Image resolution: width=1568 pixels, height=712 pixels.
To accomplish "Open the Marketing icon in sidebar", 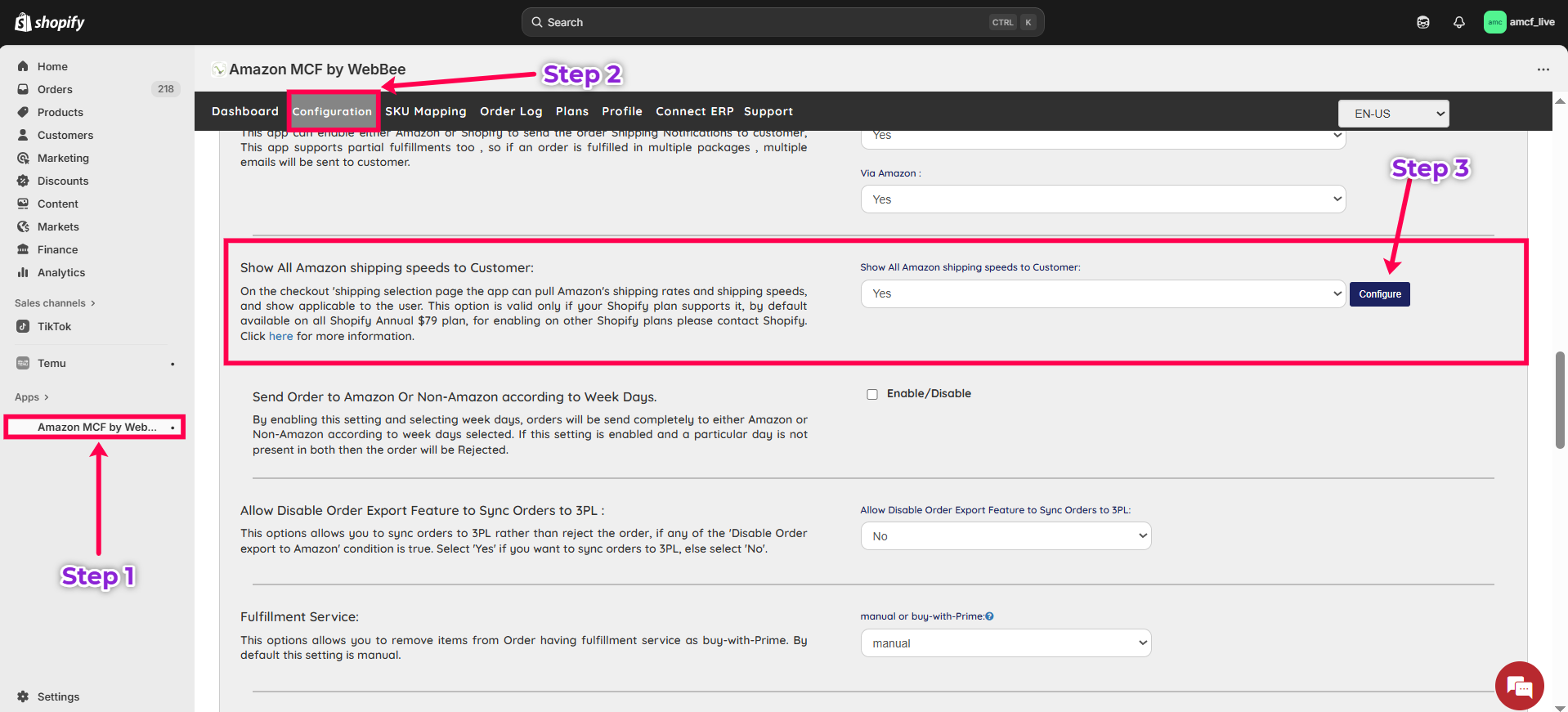I will pyautogui.click(x=23, y=158).
